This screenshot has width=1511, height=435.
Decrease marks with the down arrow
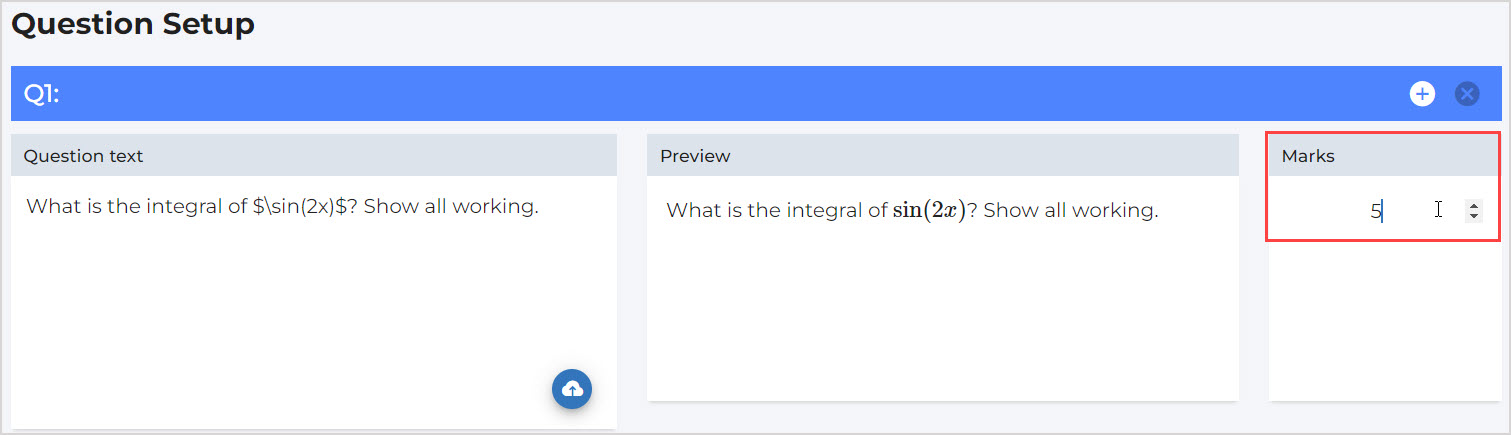pyautogui.click(x=1472, y=216)
